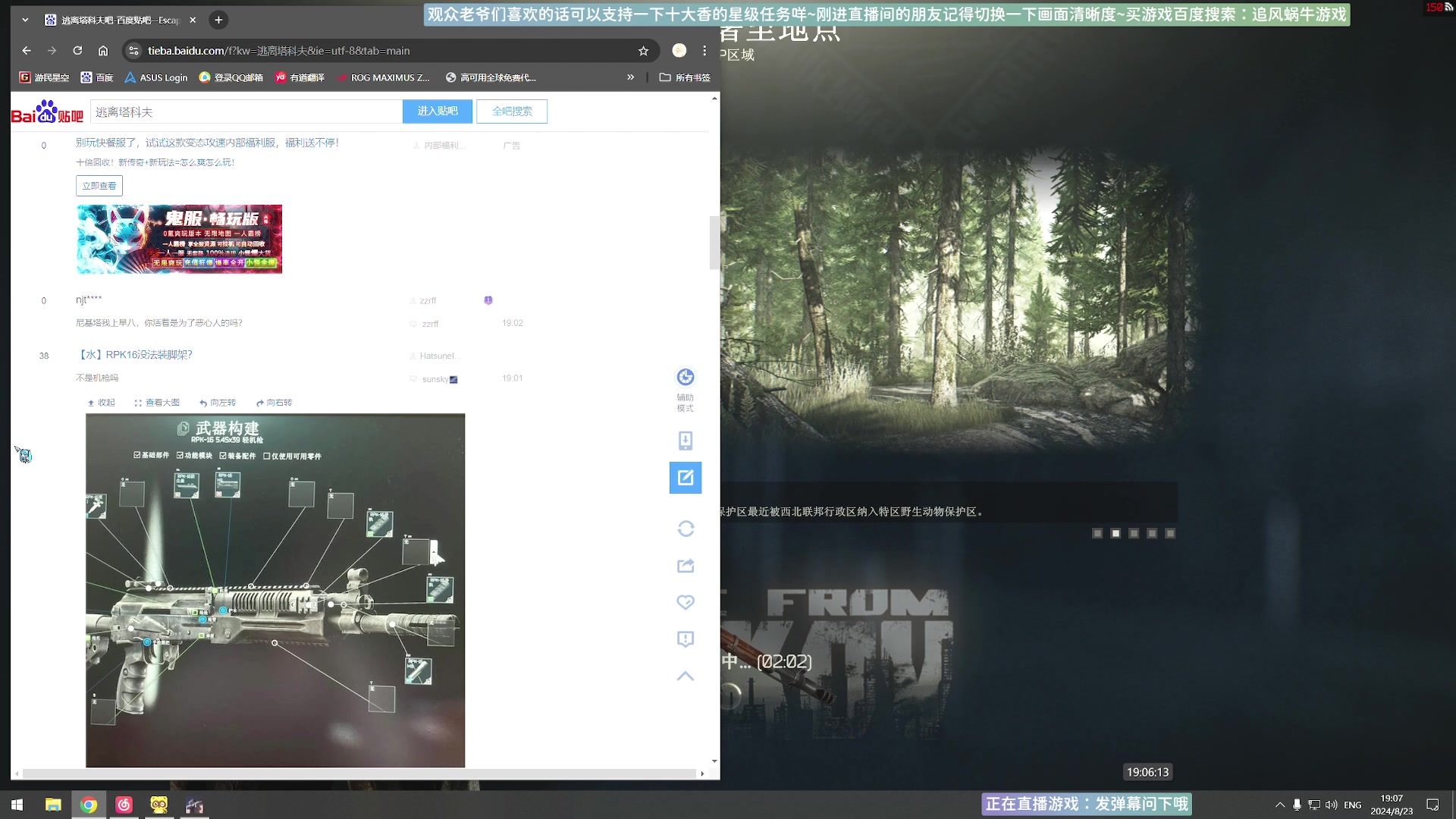Viewport: 1456px width, 819px height.
Task: Open tab search dropdown arrow
Action: click(25, 20)
